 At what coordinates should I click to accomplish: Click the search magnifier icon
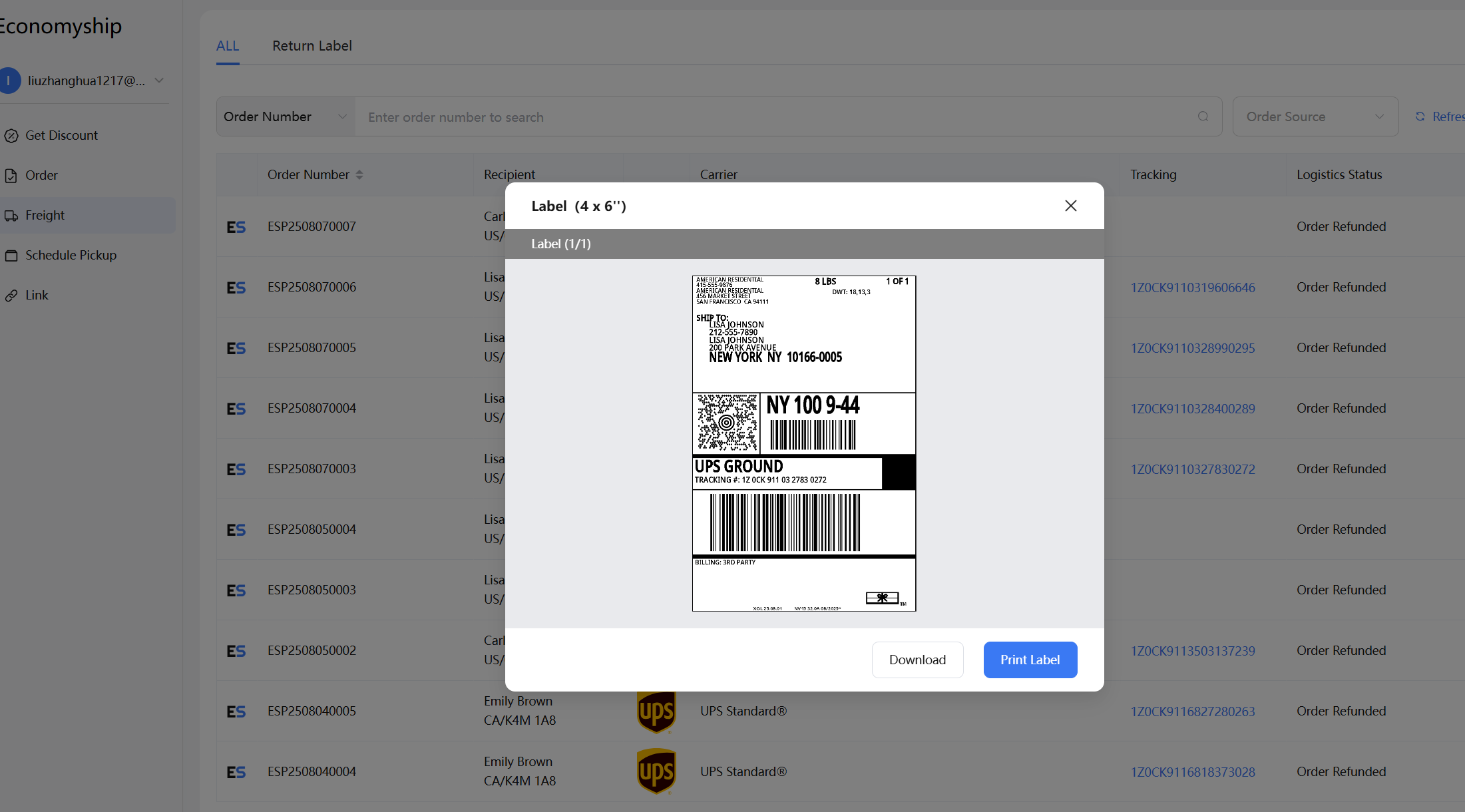pyautogui.click(x=1203, y=116)
